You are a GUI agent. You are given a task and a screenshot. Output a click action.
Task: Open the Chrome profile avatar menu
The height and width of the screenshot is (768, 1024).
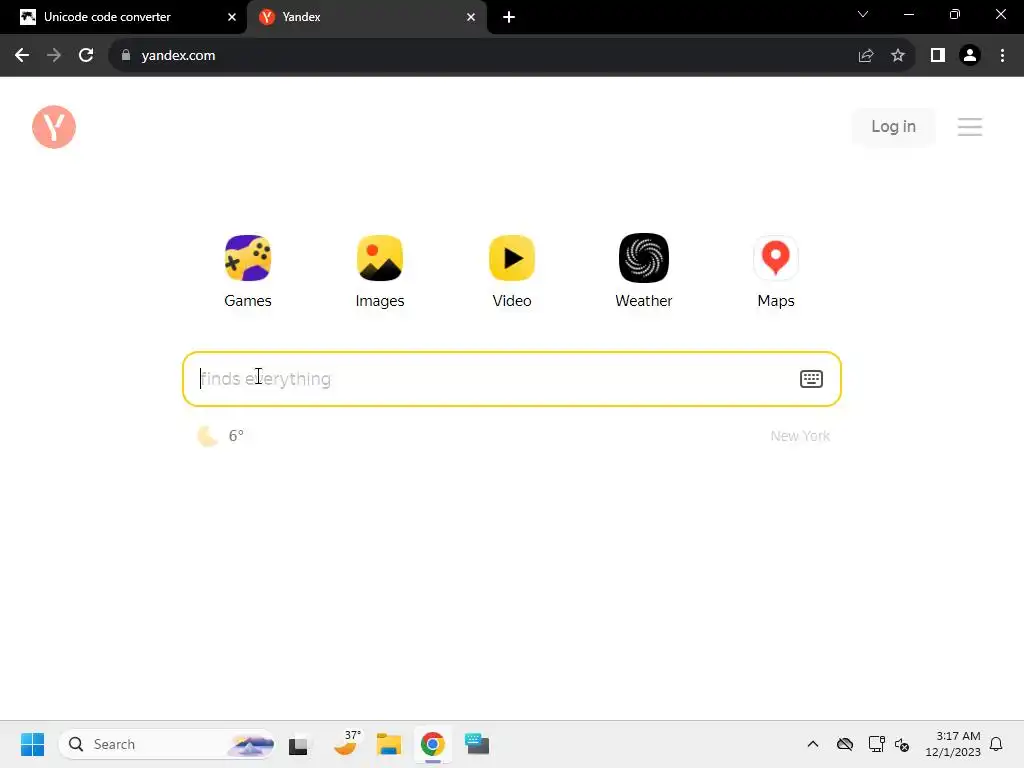tap(970, 56)
